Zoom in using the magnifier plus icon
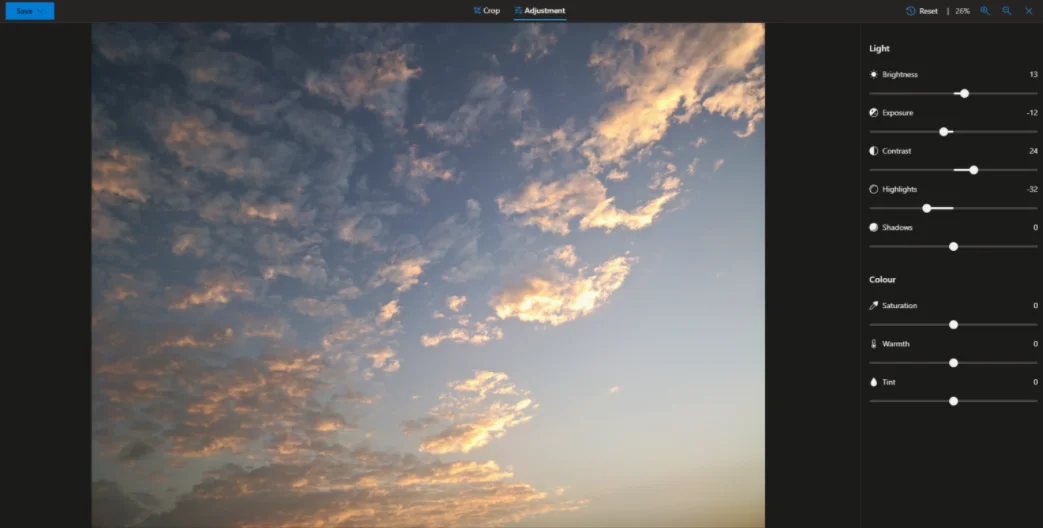Screen dimensions: 1043x528 985,11
